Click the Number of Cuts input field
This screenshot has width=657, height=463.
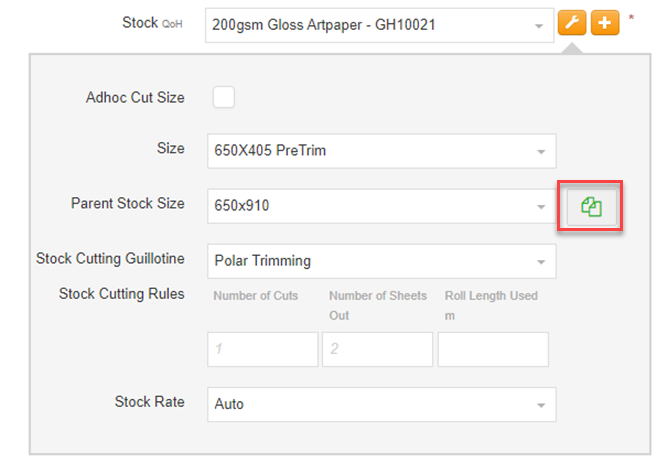pos(263,349)
